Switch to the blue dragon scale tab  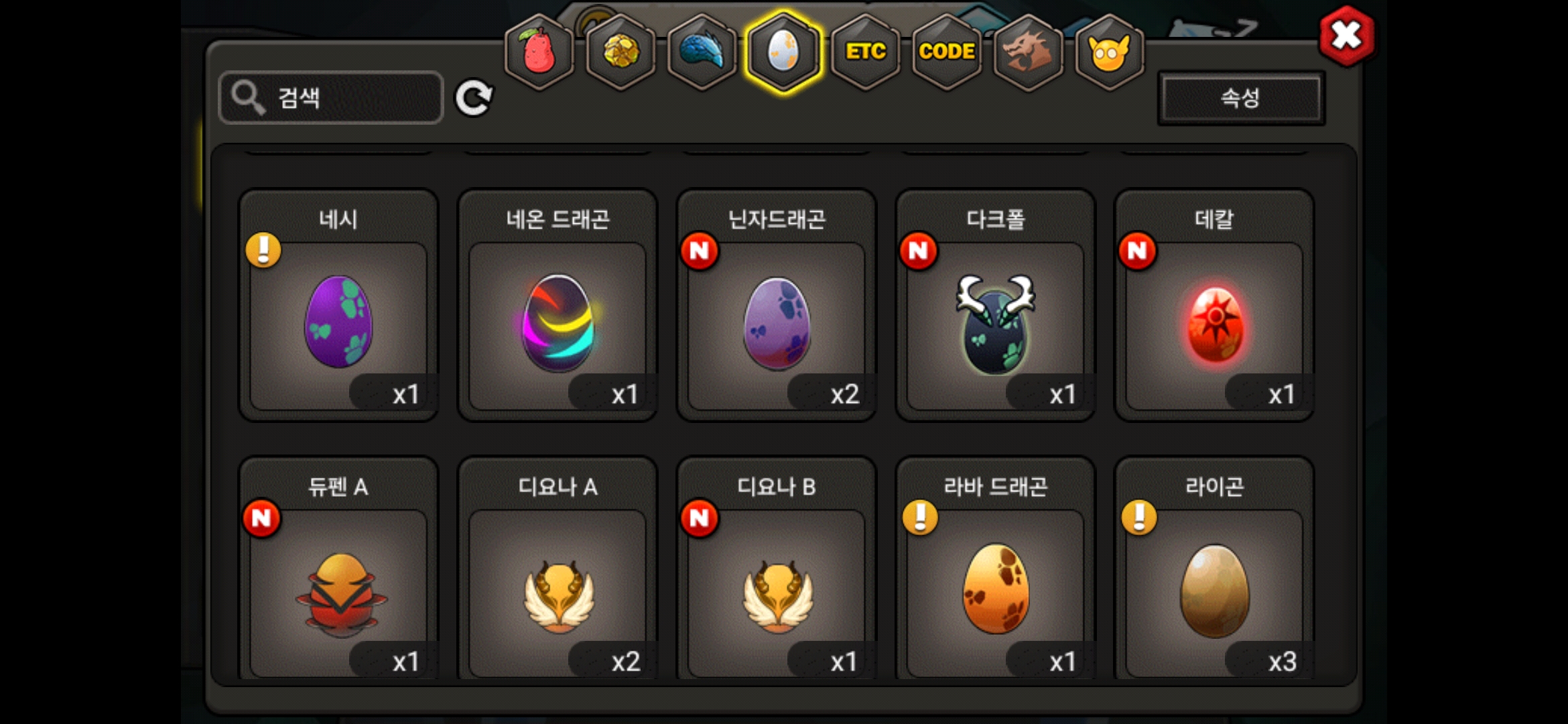[702, 52]
